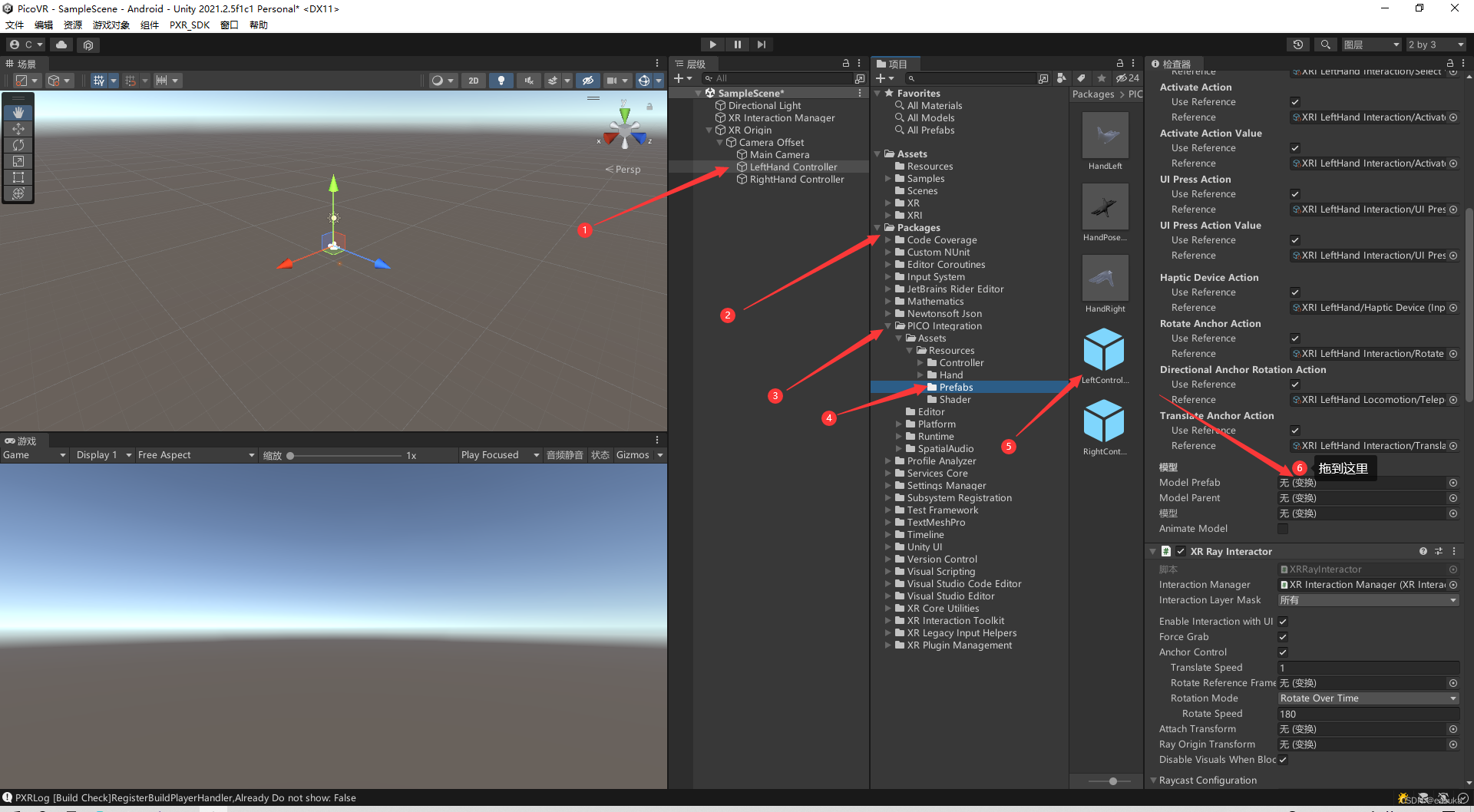1474x812 pixels.
Task: Open the 编辑 menu
Action: point(44,25)
